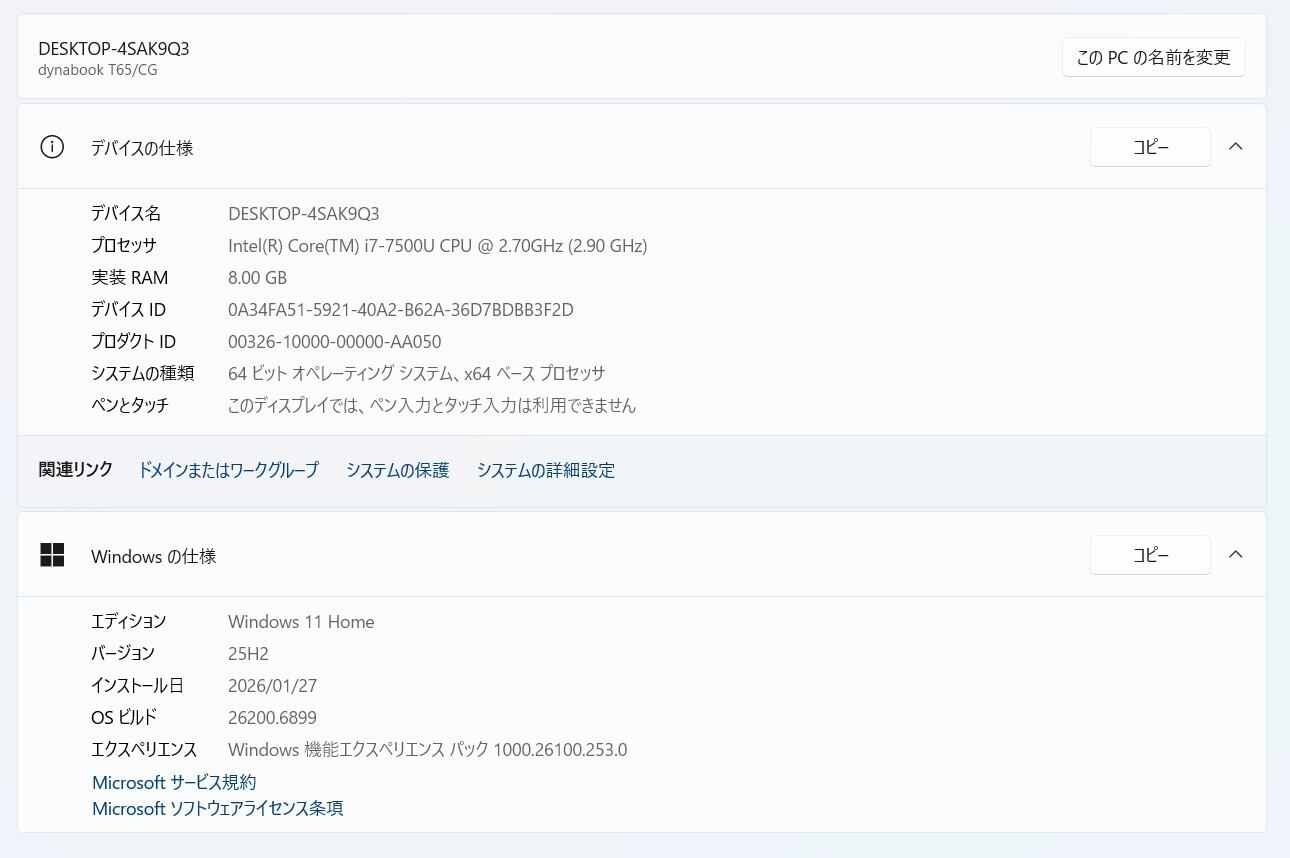Click the エディション label
Screen dimensions: 1290x858
coord(129,622)
